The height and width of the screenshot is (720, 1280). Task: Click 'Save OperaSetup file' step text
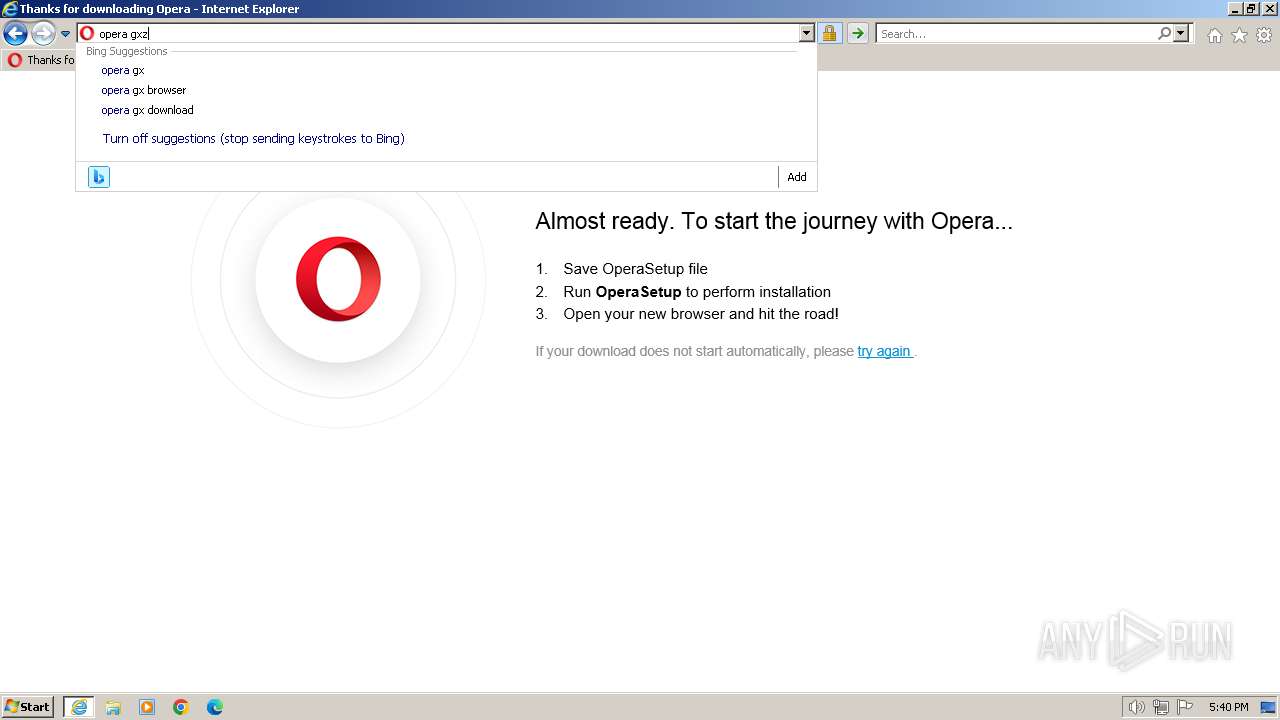click(x=635, y=269)
